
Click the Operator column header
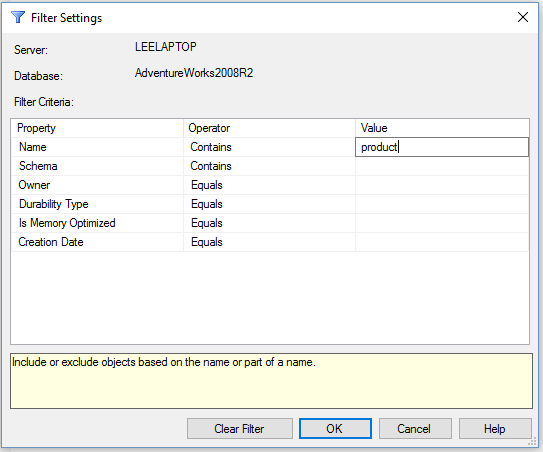(x=269, y=128)
